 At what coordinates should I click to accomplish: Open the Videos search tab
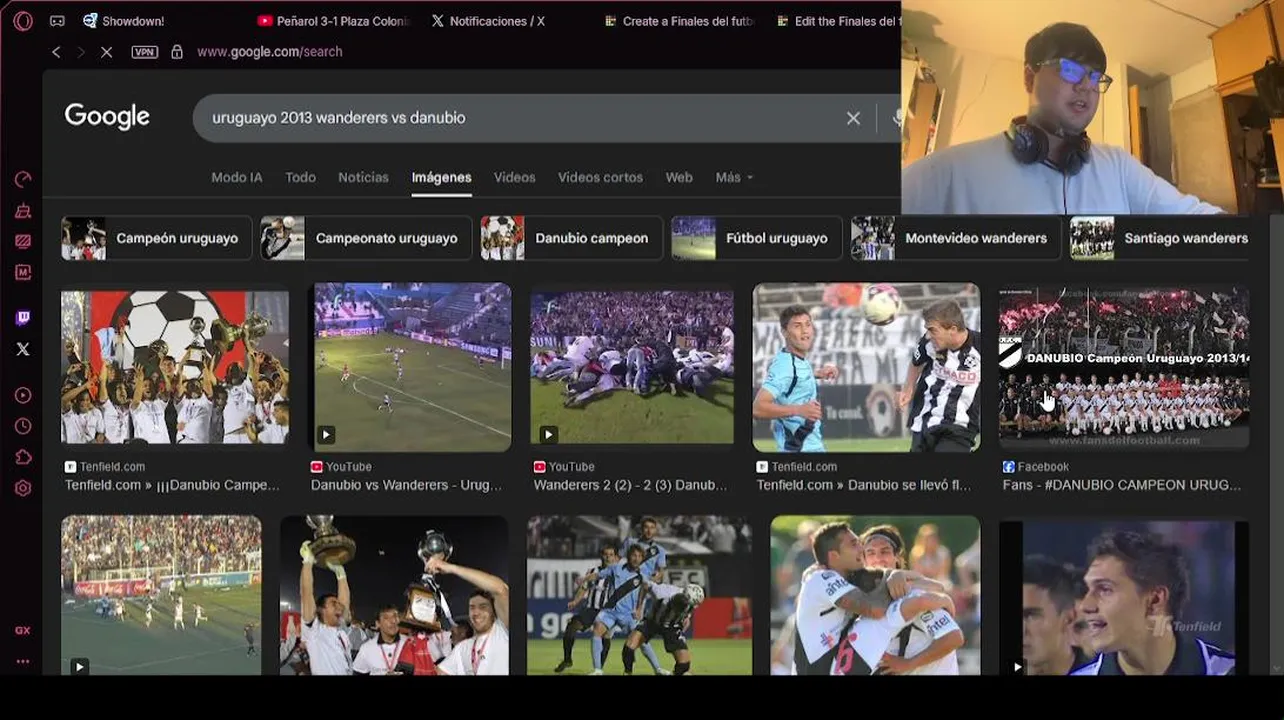(x=515, y=177)
